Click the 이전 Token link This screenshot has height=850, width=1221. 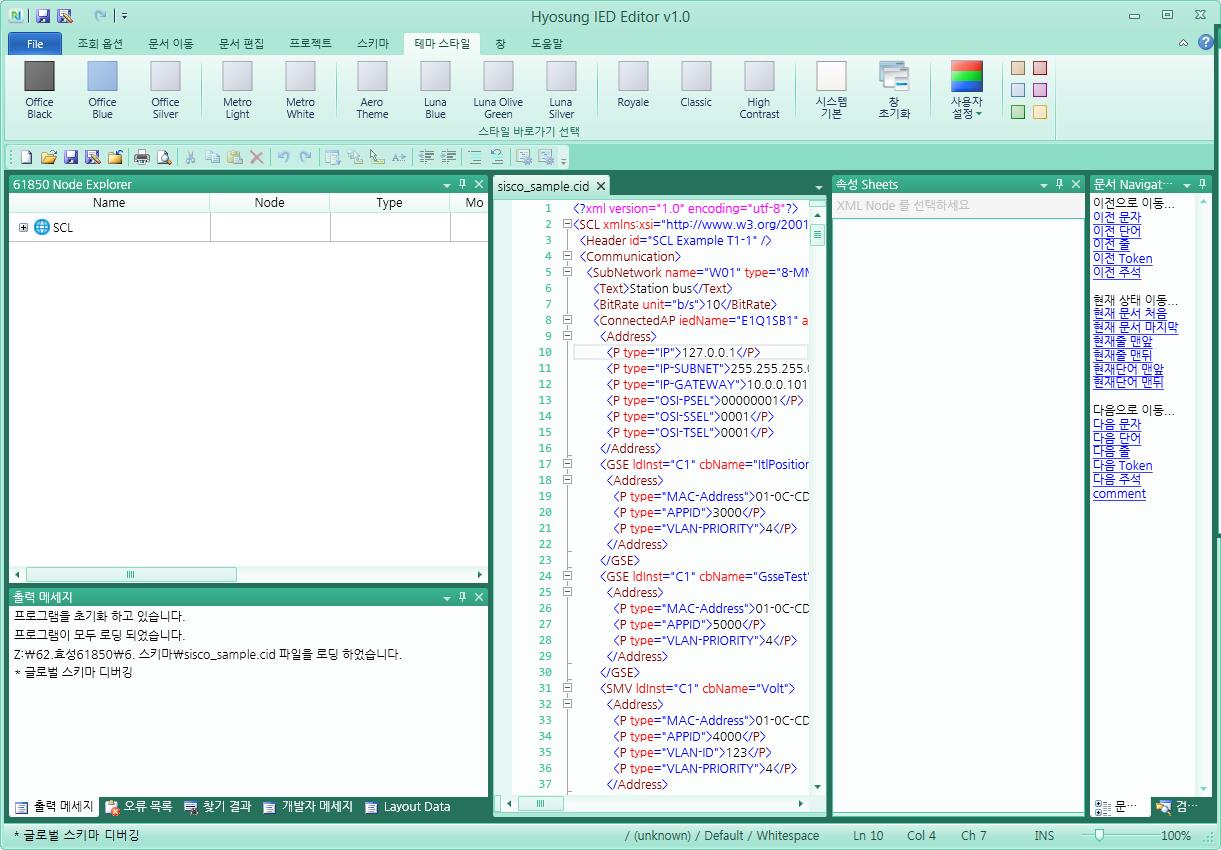1122,259
